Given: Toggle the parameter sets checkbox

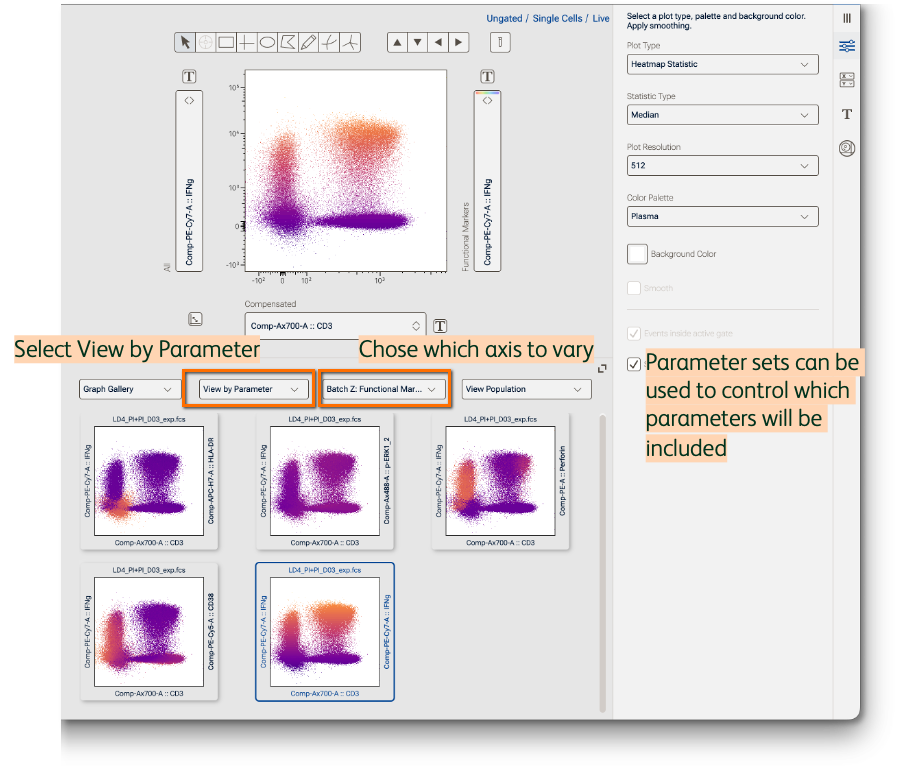Looking at the screenshot, I should 634,364.
